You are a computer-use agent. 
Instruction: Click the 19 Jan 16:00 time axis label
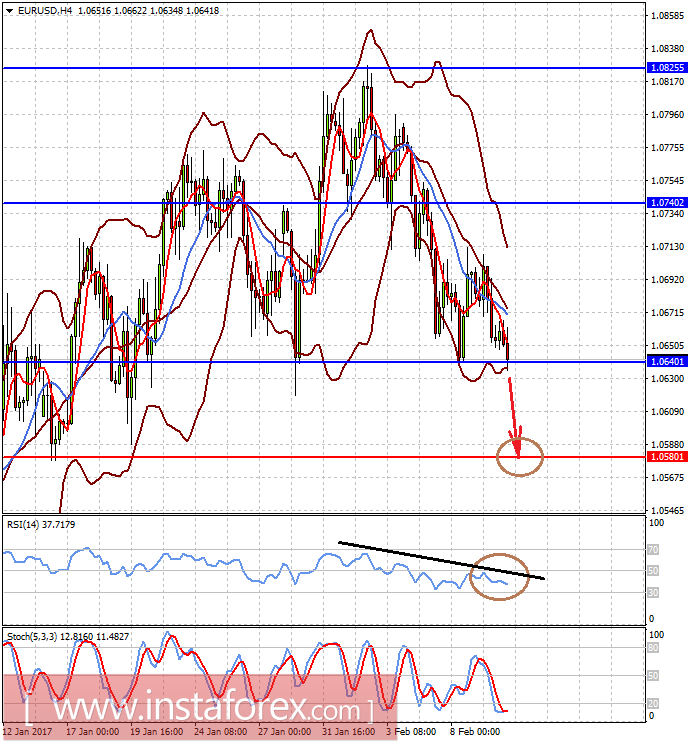pyautogui.click(x=156, y=732)
